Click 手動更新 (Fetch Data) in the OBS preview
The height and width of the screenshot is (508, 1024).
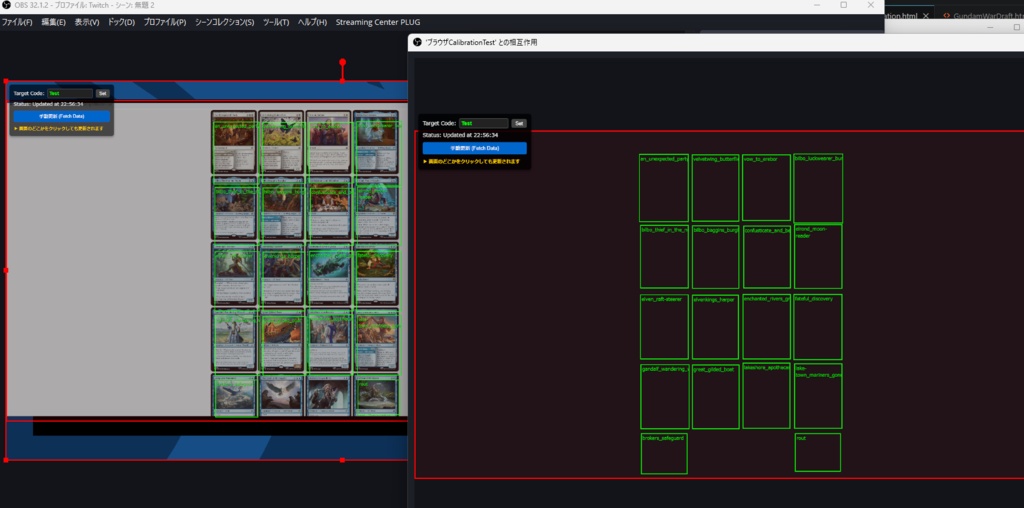coord(61,116)
